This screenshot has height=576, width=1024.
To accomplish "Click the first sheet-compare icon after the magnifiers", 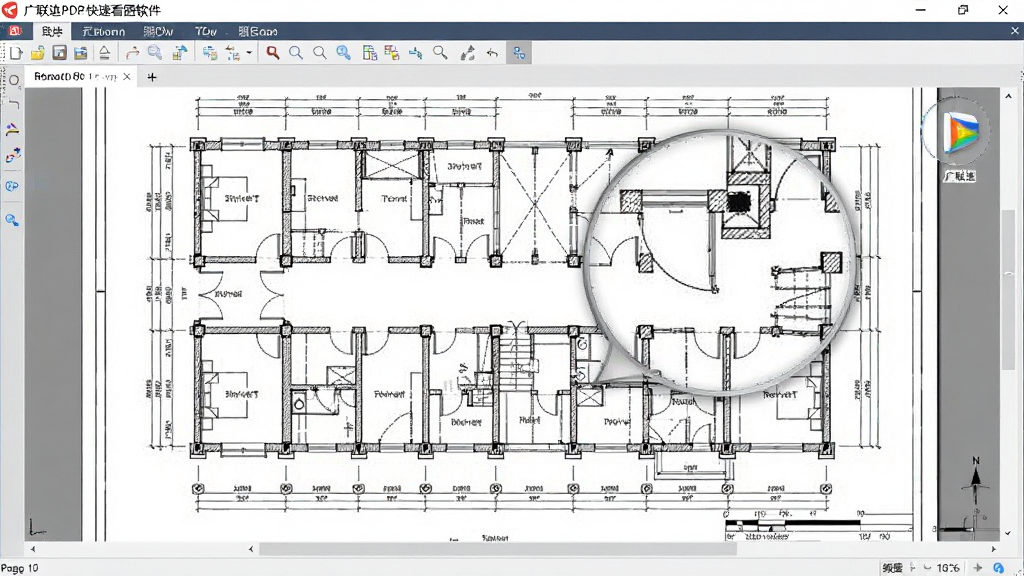I will [x=370, y=53].
